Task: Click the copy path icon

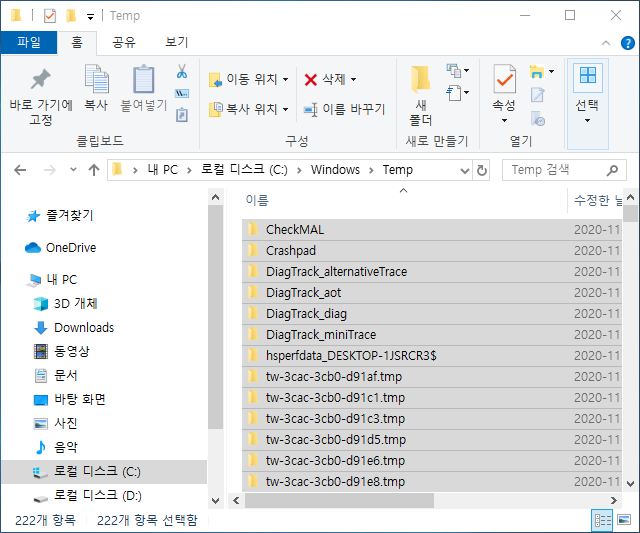Action: (182, 93)
